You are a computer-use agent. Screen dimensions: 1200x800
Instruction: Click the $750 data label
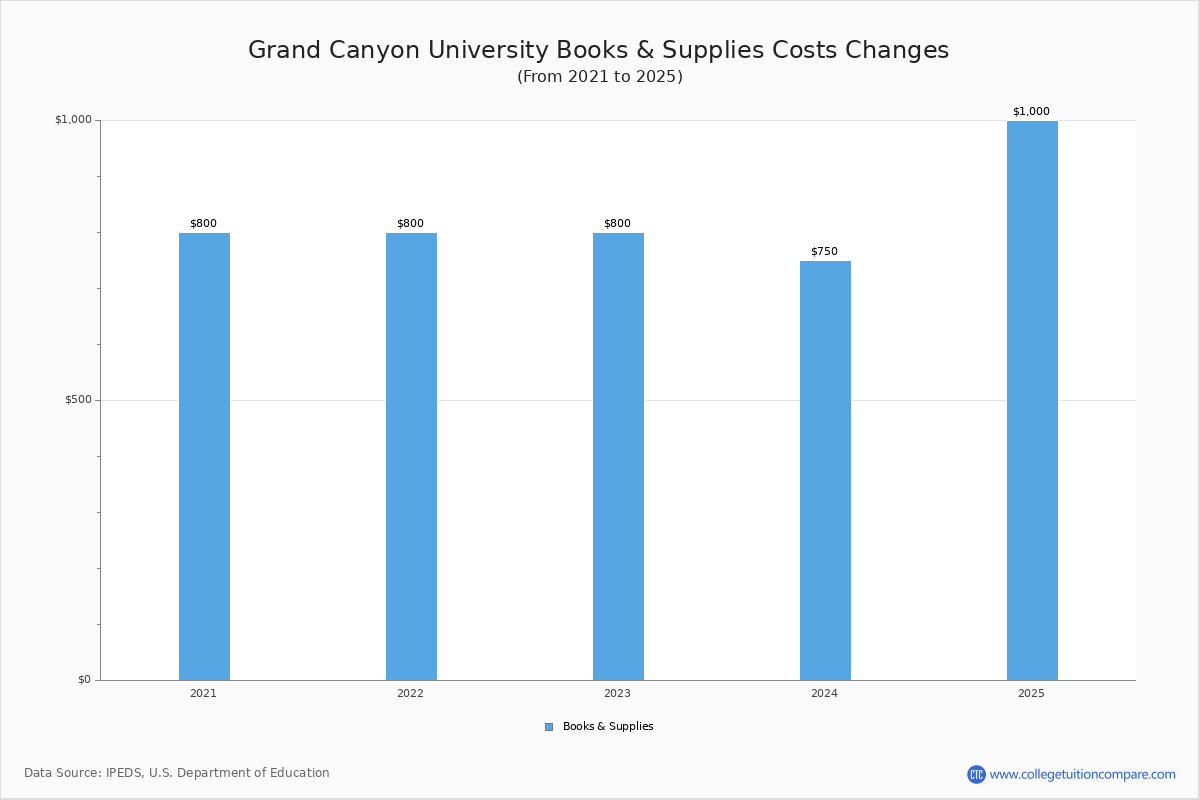coord(824,252)
